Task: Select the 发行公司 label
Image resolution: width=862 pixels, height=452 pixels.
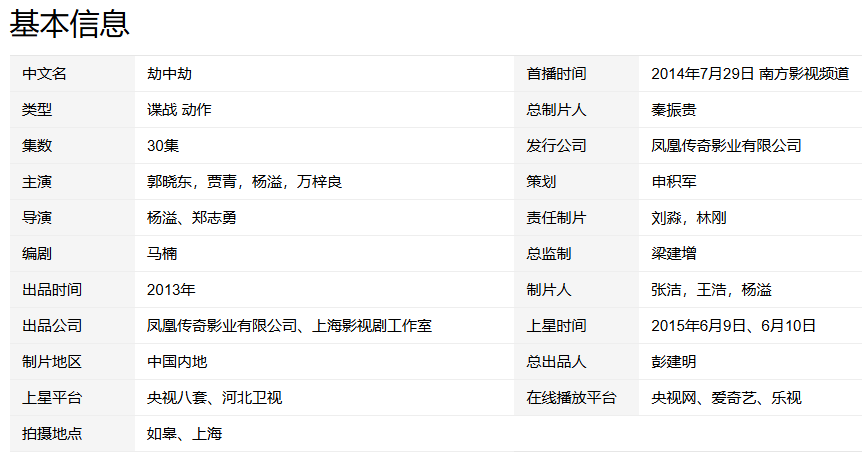Action: point(556,146)
